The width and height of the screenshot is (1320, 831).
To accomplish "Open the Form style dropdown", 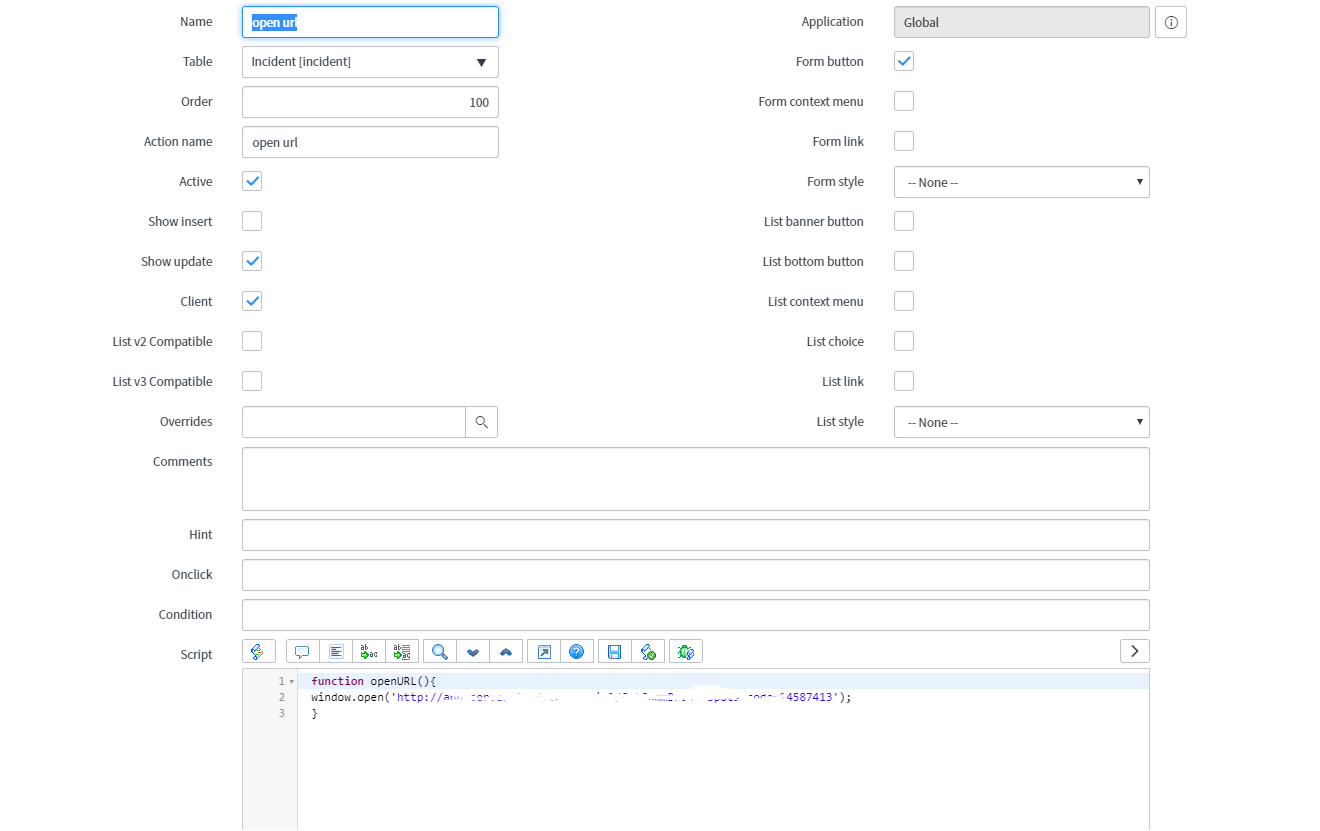I will pos(1022,182).
